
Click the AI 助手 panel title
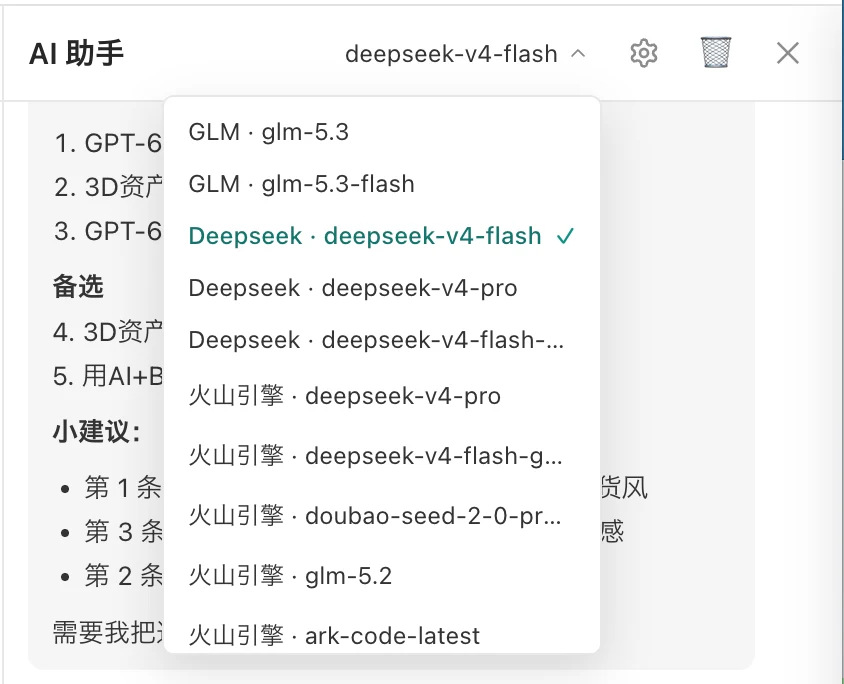pos(76,53)
